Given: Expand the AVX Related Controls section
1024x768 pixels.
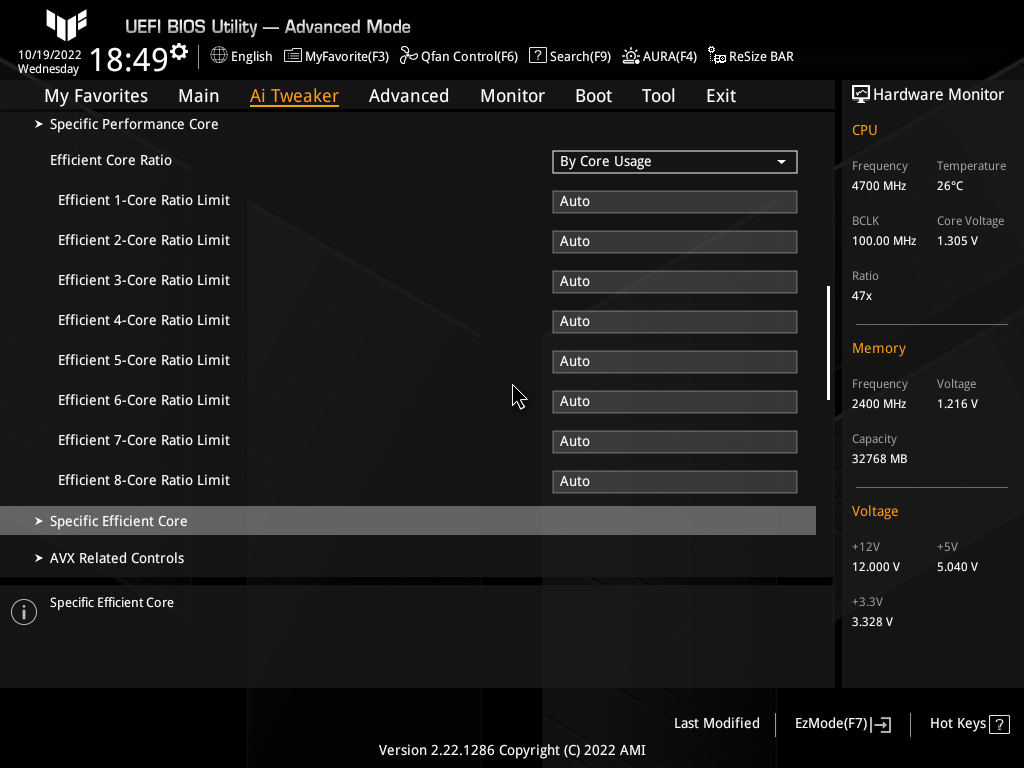Looking at the screenshot, I should (x=117, y=557).
